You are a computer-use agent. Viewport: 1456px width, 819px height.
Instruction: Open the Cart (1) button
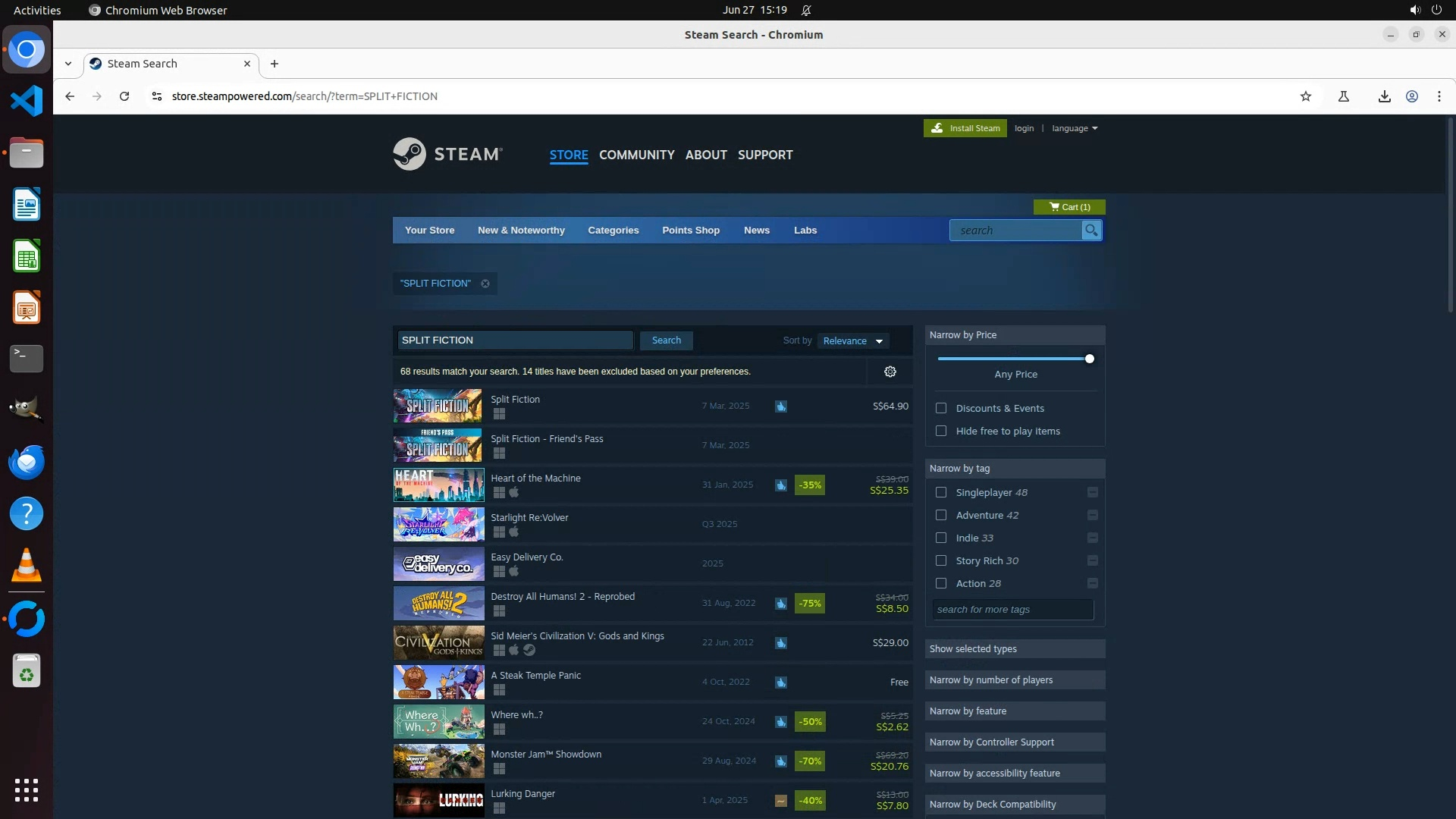coord(1068,207)
